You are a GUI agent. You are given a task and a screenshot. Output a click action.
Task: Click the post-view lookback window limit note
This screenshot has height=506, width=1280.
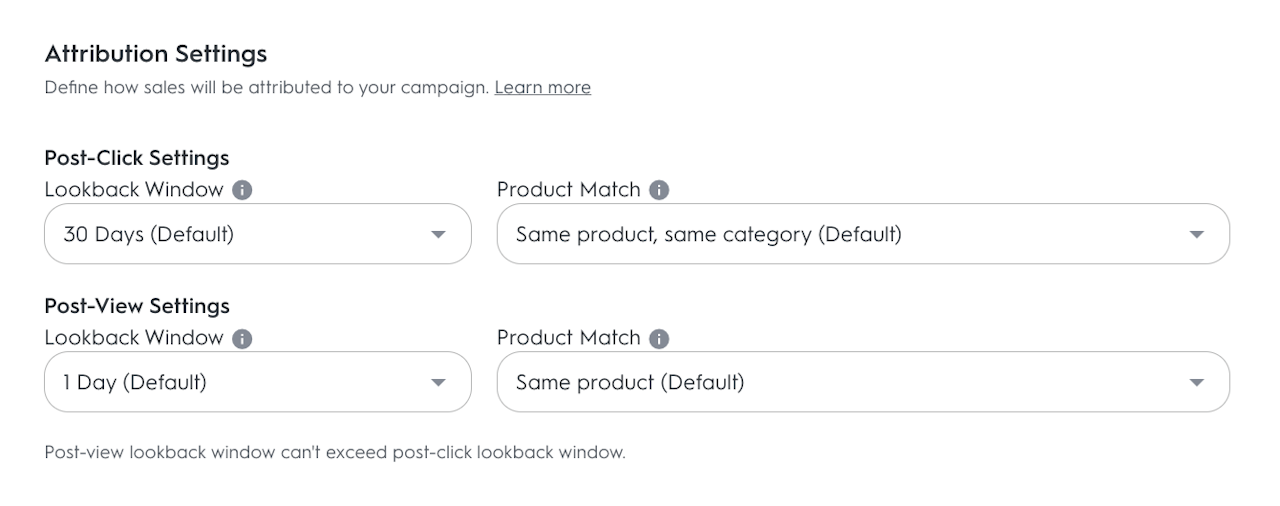click(335, 452)
